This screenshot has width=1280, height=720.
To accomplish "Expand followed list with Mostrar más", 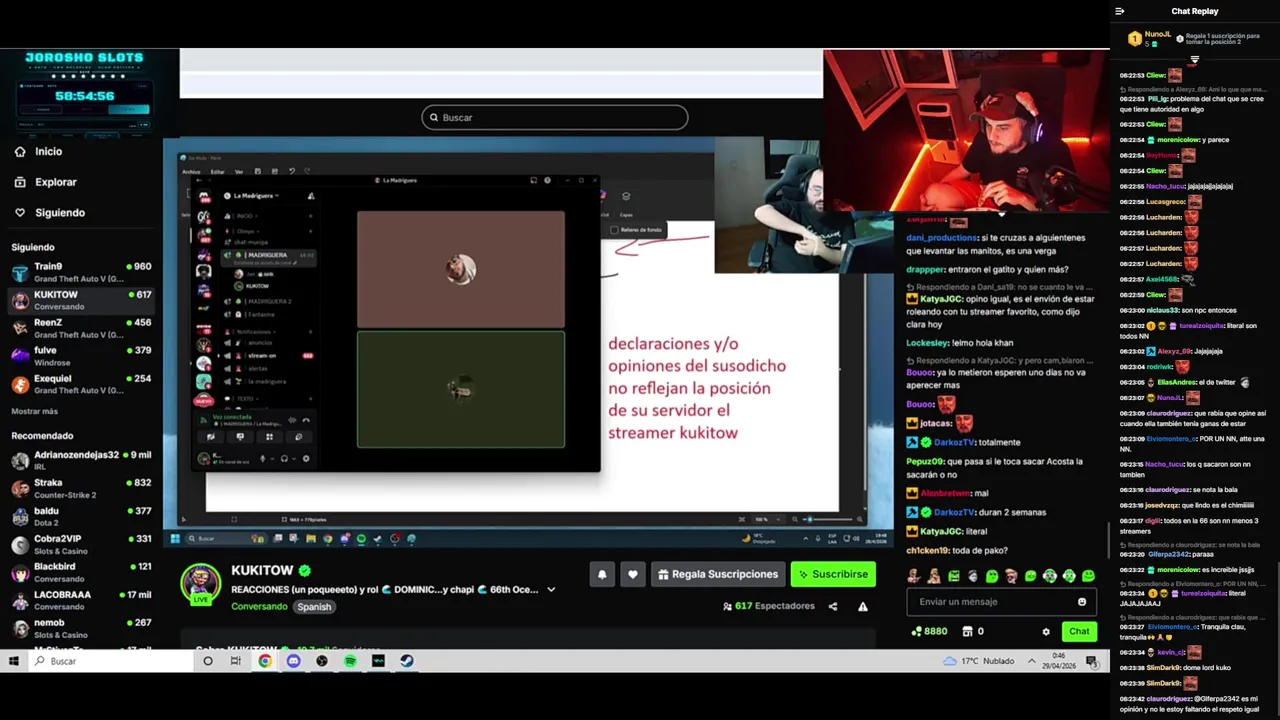I will 35,411.
